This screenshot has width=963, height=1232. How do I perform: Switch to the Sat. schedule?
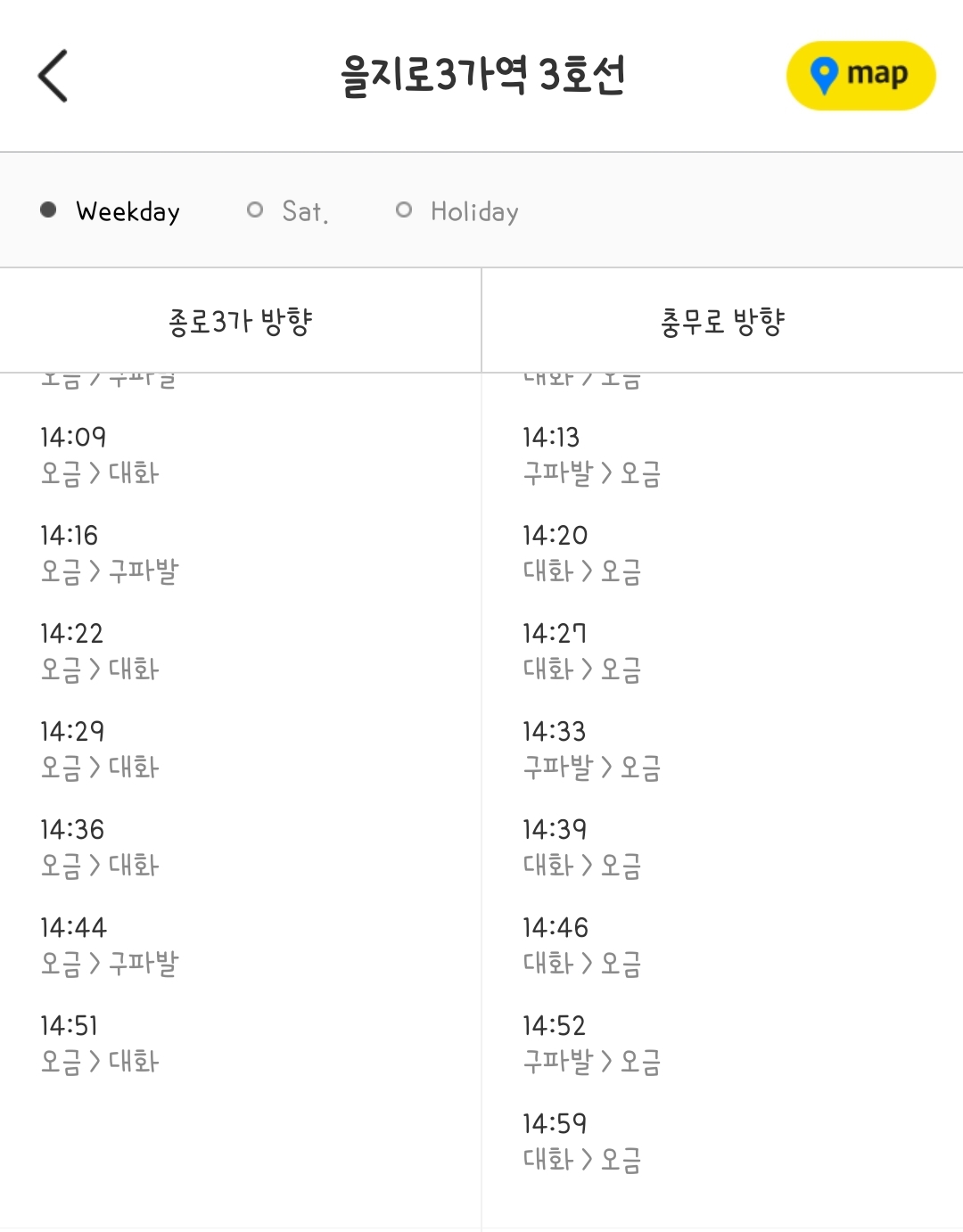tap(288, 211)
